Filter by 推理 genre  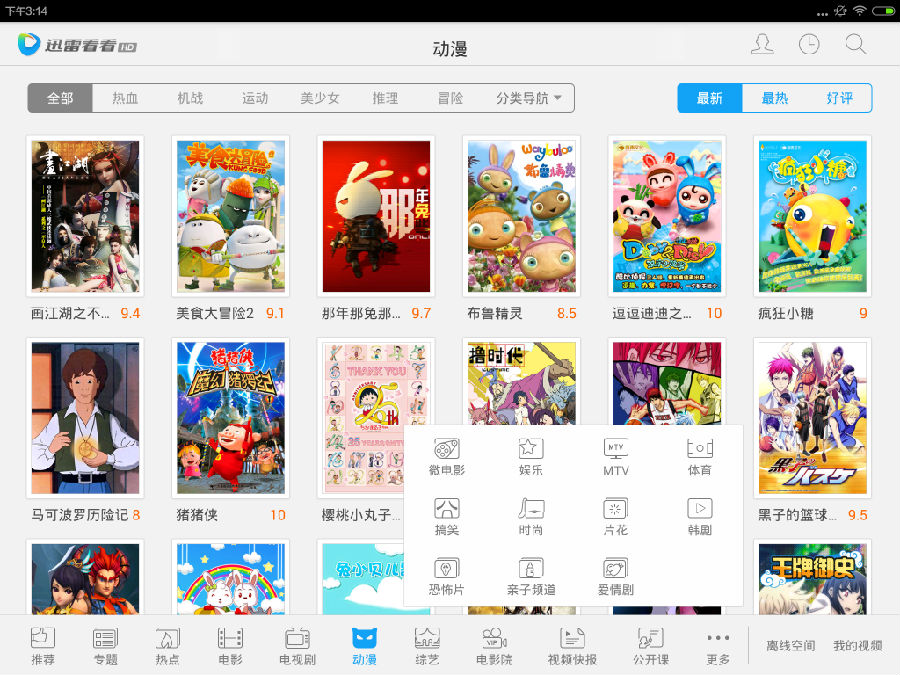point(385,98)
